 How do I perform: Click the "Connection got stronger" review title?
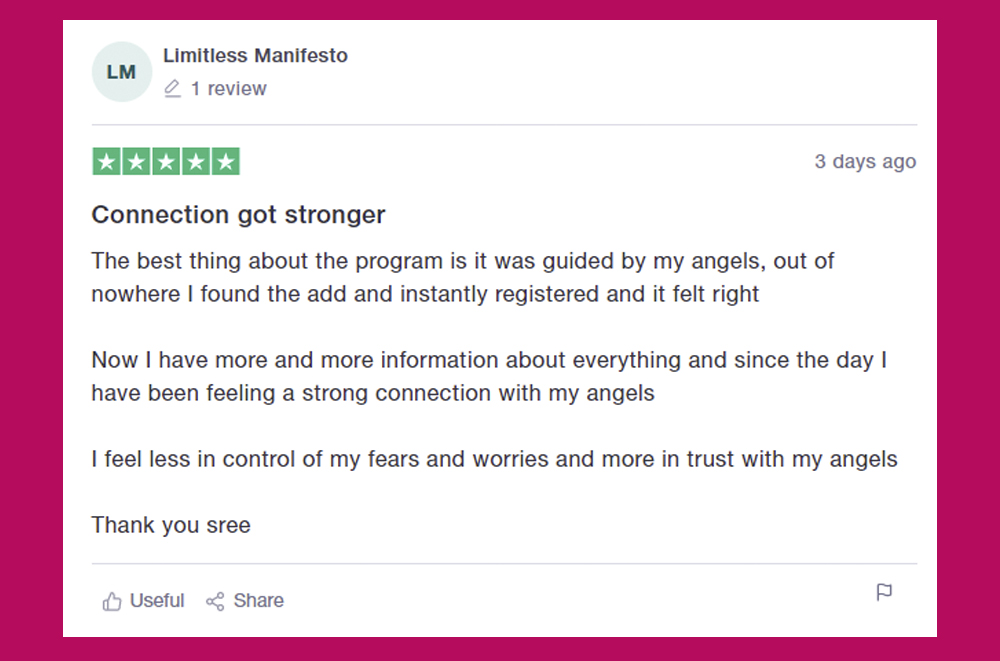pos(238,215)
